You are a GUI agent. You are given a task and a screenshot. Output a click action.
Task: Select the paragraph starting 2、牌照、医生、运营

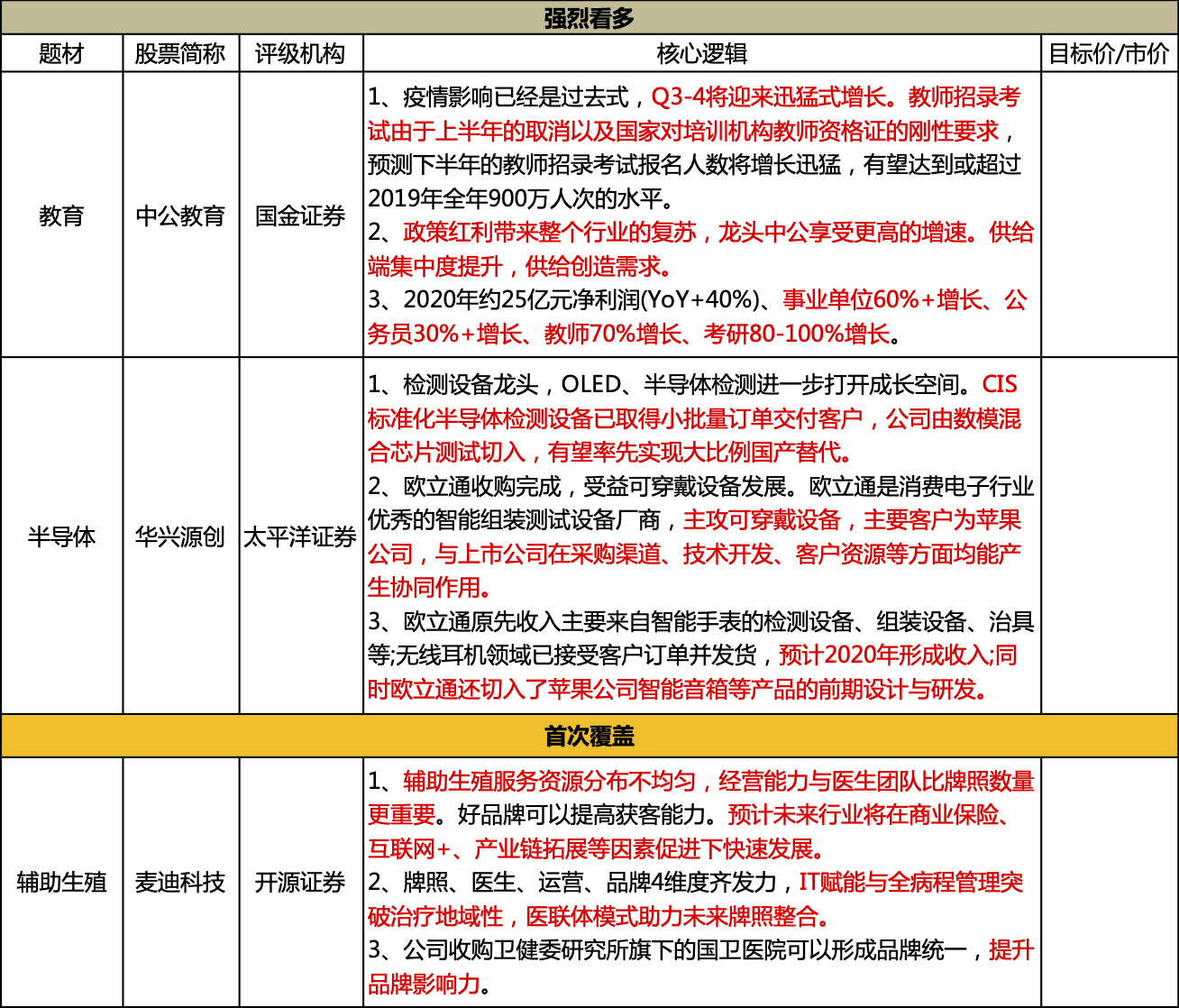(695, 899)
